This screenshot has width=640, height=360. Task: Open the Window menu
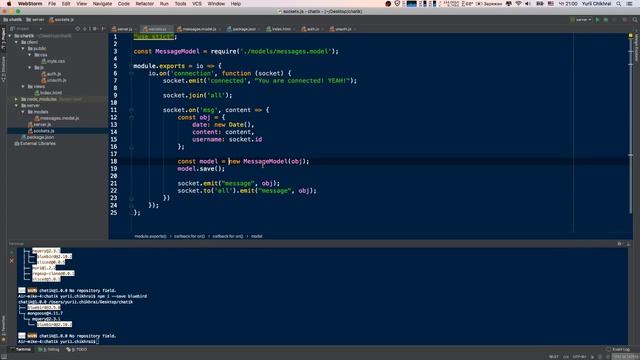pos(216,4)
